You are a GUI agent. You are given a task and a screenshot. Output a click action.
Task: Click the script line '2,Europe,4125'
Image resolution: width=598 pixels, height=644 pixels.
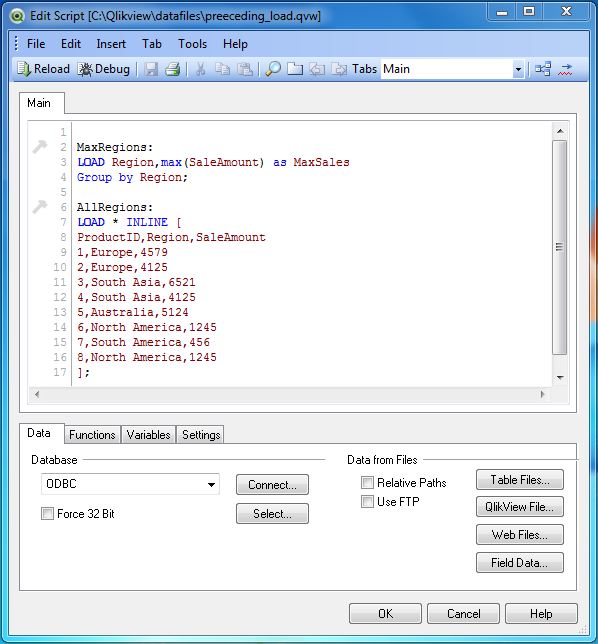pyautogui.click(x=122, y=267)
